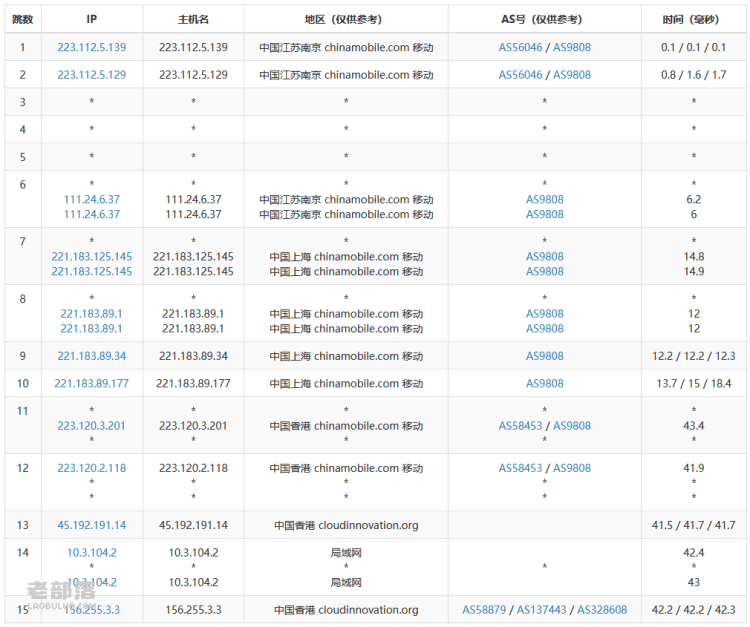The image size is (750, 627).
Task: Open the 223.112.5.129 IP link in hop 2
Action: click(92, 75)
